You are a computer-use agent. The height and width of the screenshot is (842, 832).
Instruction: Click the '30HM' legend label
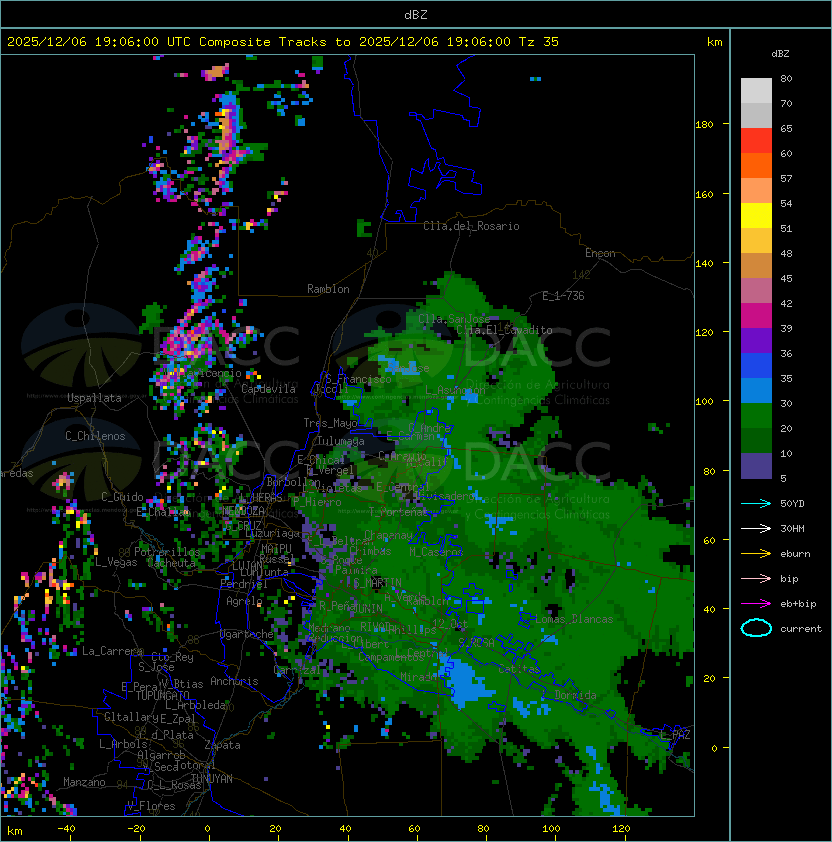point(792,528)
